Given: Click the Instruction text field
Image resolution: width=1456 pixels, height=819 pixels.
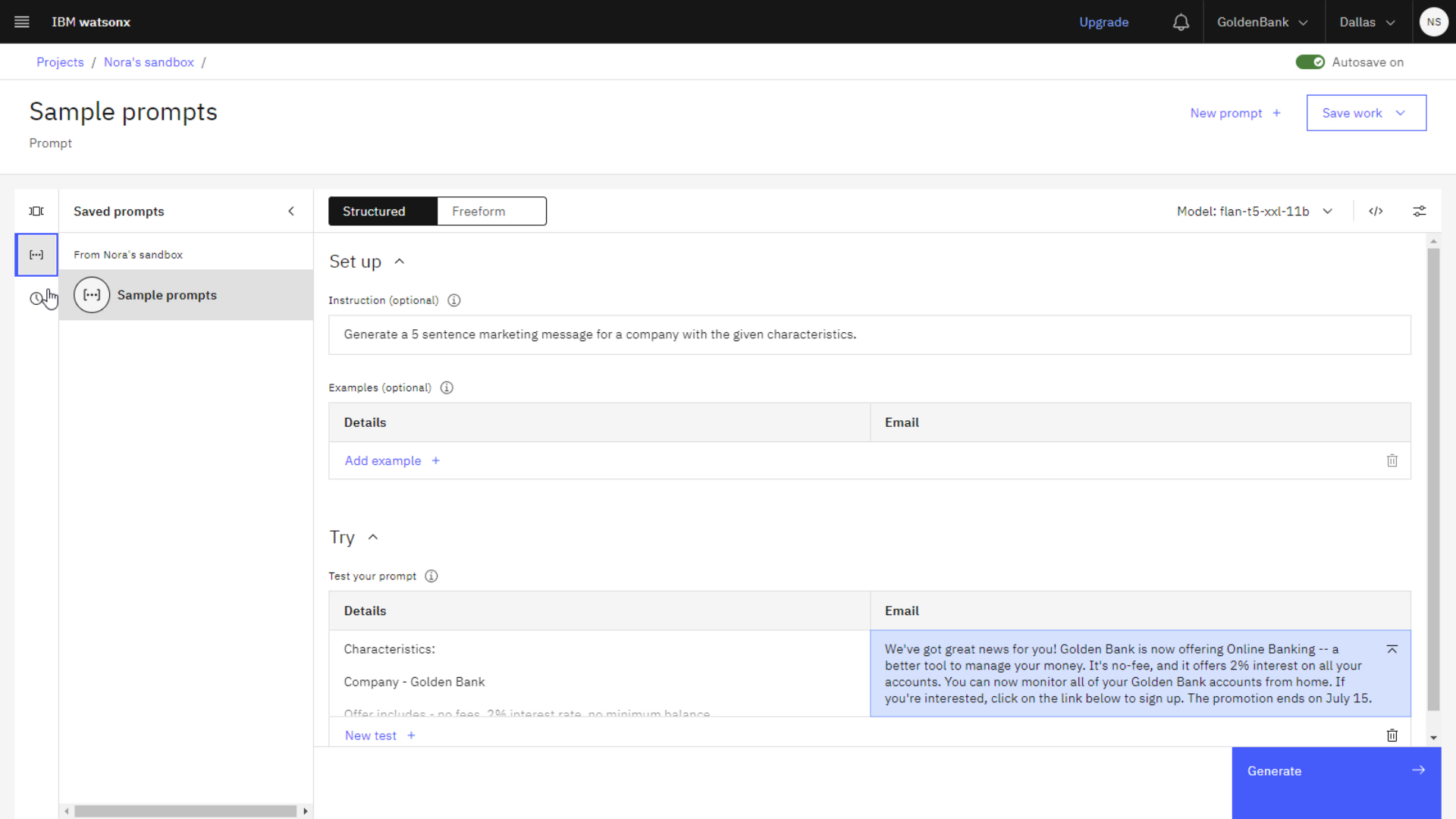Looking at the screenshot, I should tap(869, 334).
